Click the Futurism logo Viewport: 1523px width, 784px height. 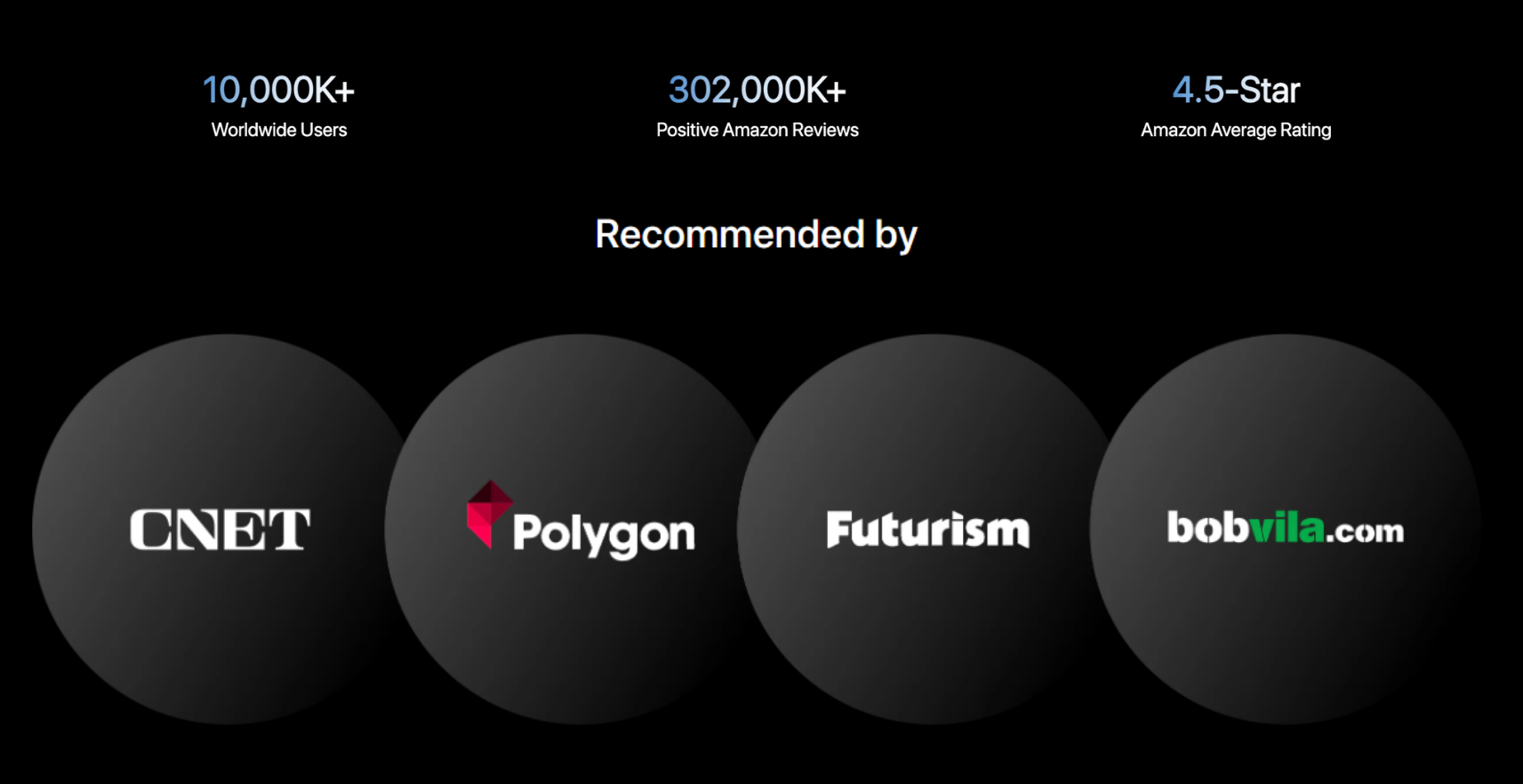pyautogui.click(x=927, y=530)
